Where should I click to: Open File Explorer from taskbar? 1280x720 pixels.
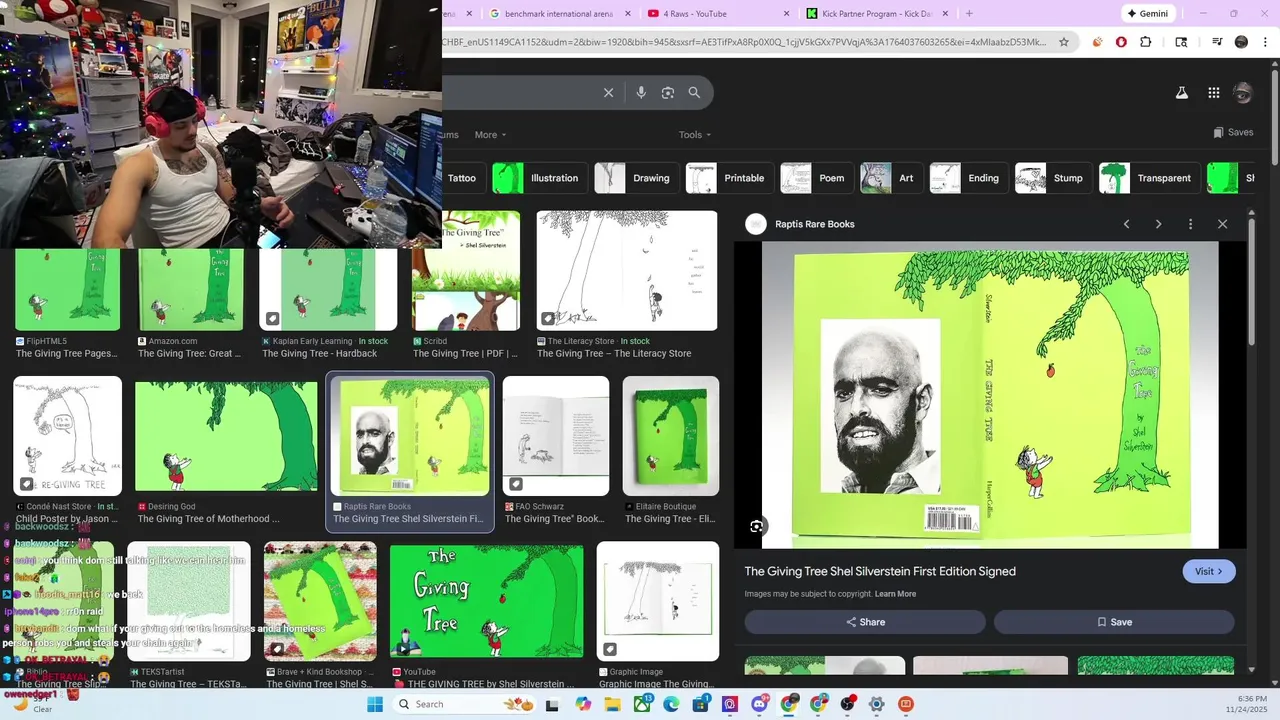point(612,704)
